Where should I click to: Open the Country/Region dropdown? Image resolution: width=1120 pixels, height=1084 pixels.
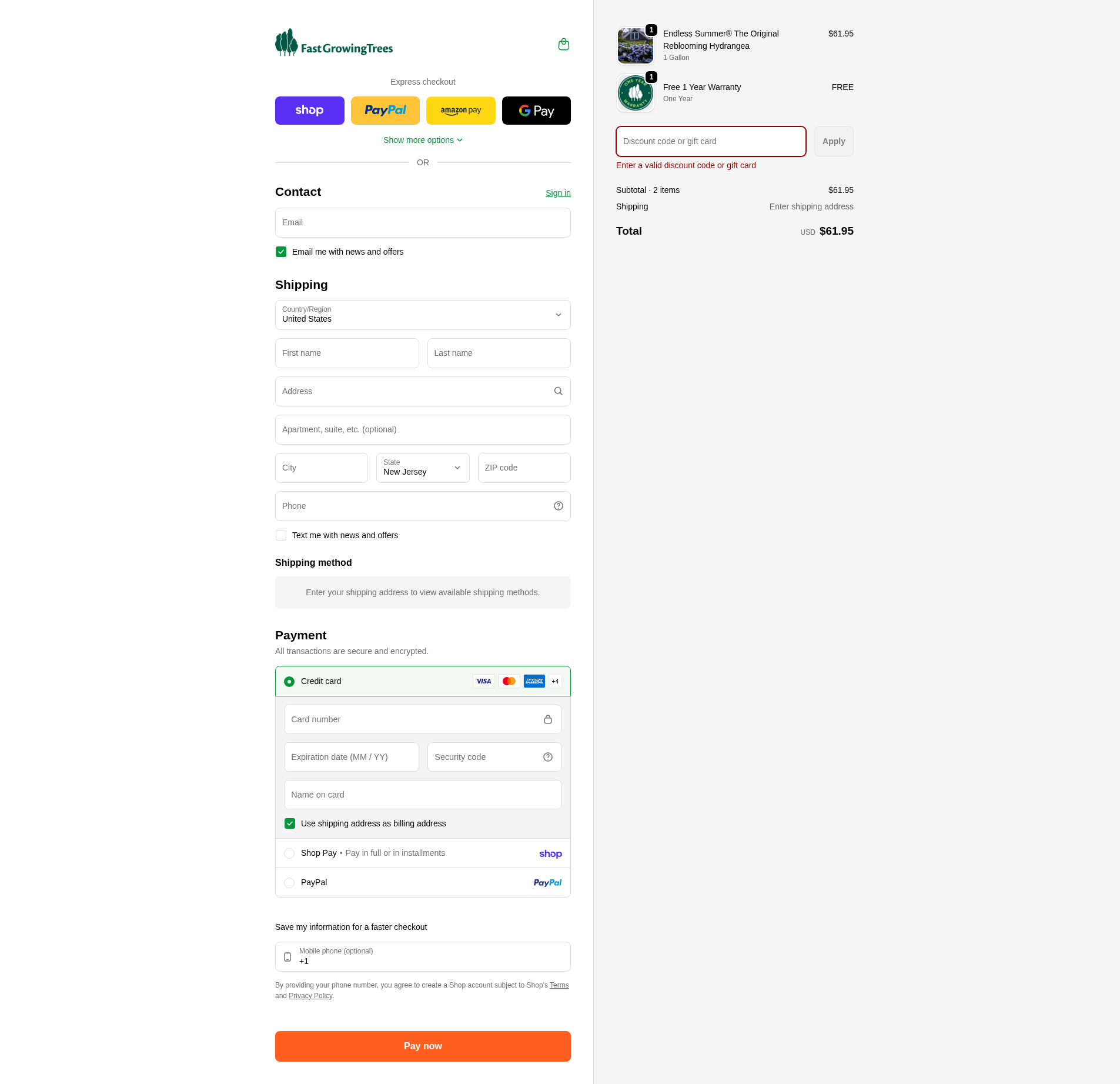[x=423, y=315]
